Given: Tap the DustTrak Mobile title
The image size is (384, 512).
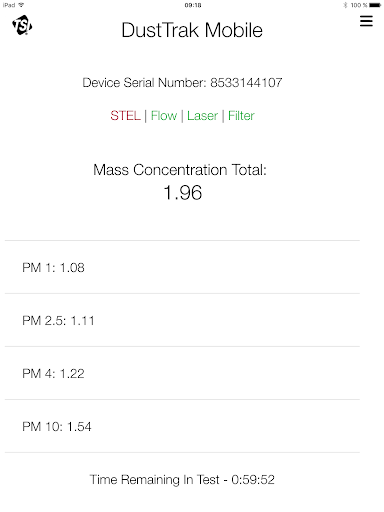Looking at the screenshot, I should click(x=192, y=30).
